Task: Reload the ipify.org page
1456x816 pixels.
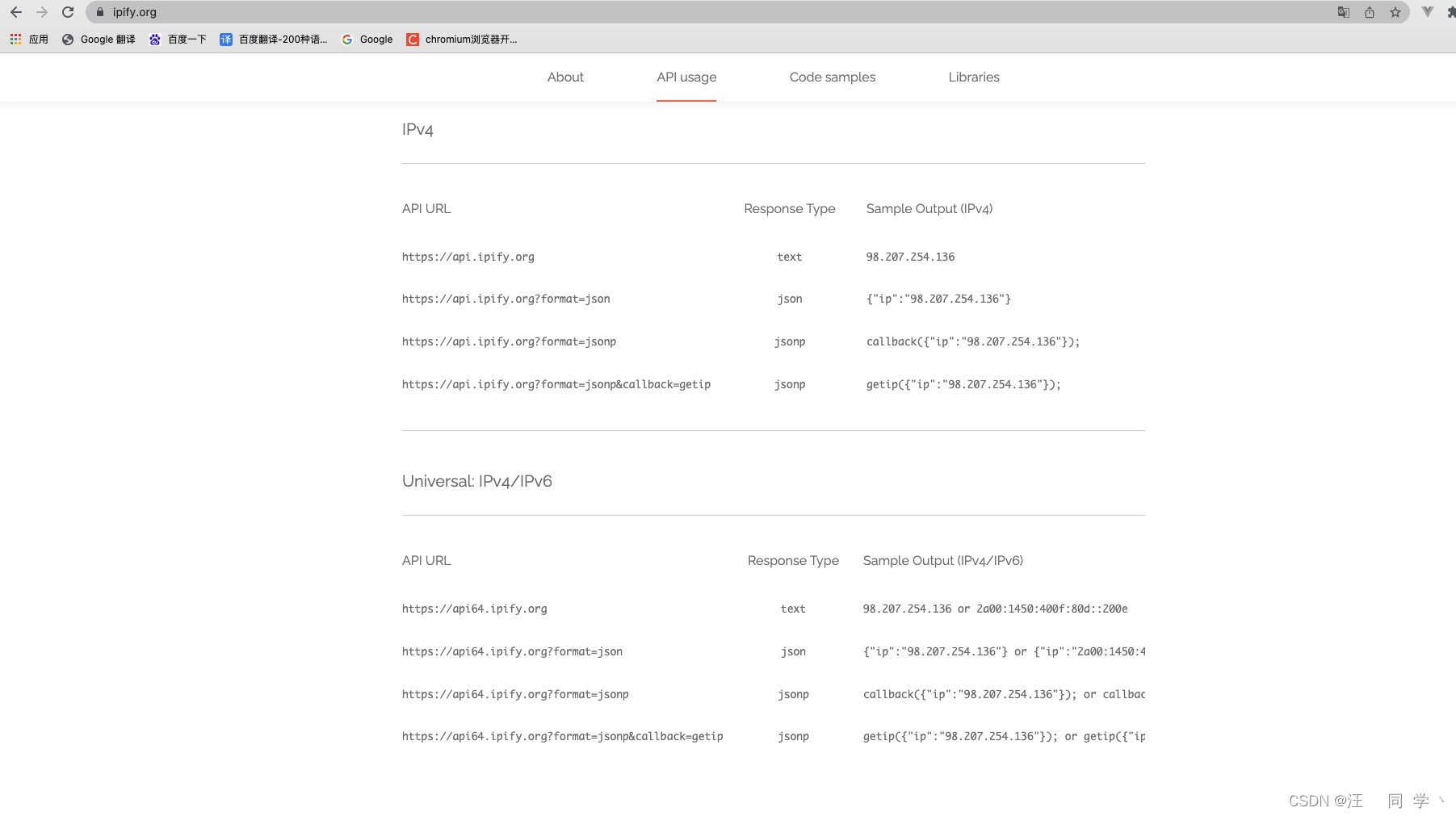Action: pos(68,12)
